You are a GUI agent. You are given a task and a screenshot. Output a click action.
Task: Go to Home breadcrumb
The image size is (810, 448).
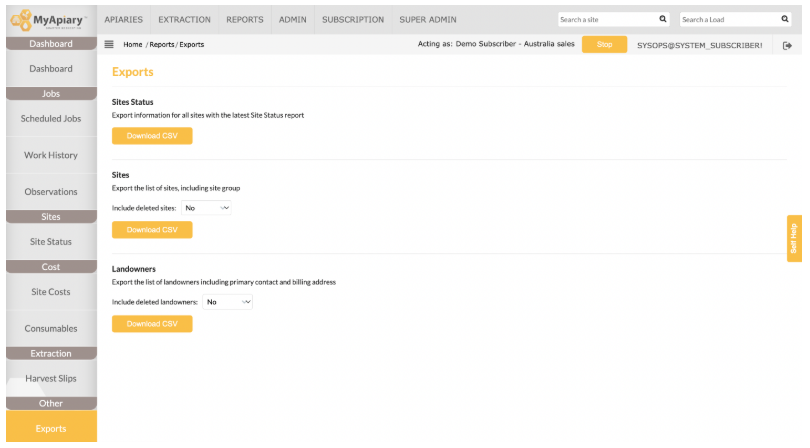133,44
